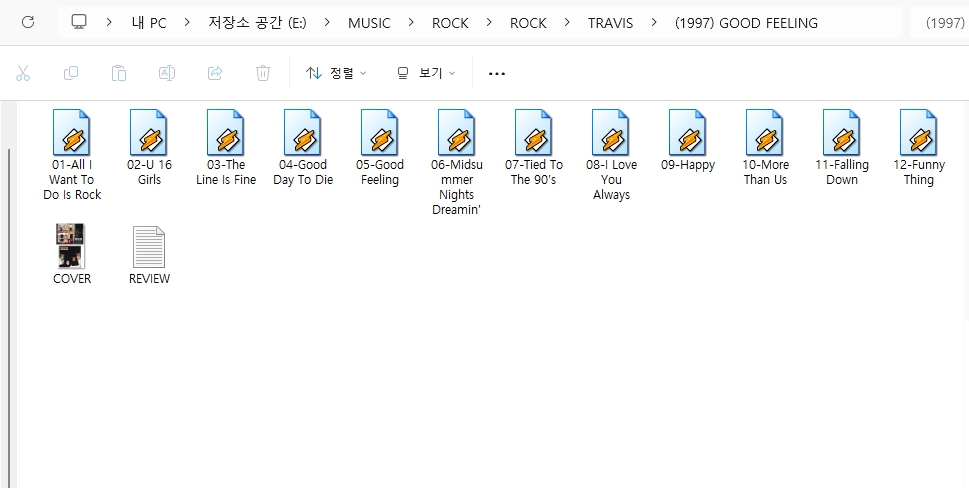This screenshot has width=969, height=488.
Task: Open the 정렬 sort dropdown
Action: coord(336,73)
